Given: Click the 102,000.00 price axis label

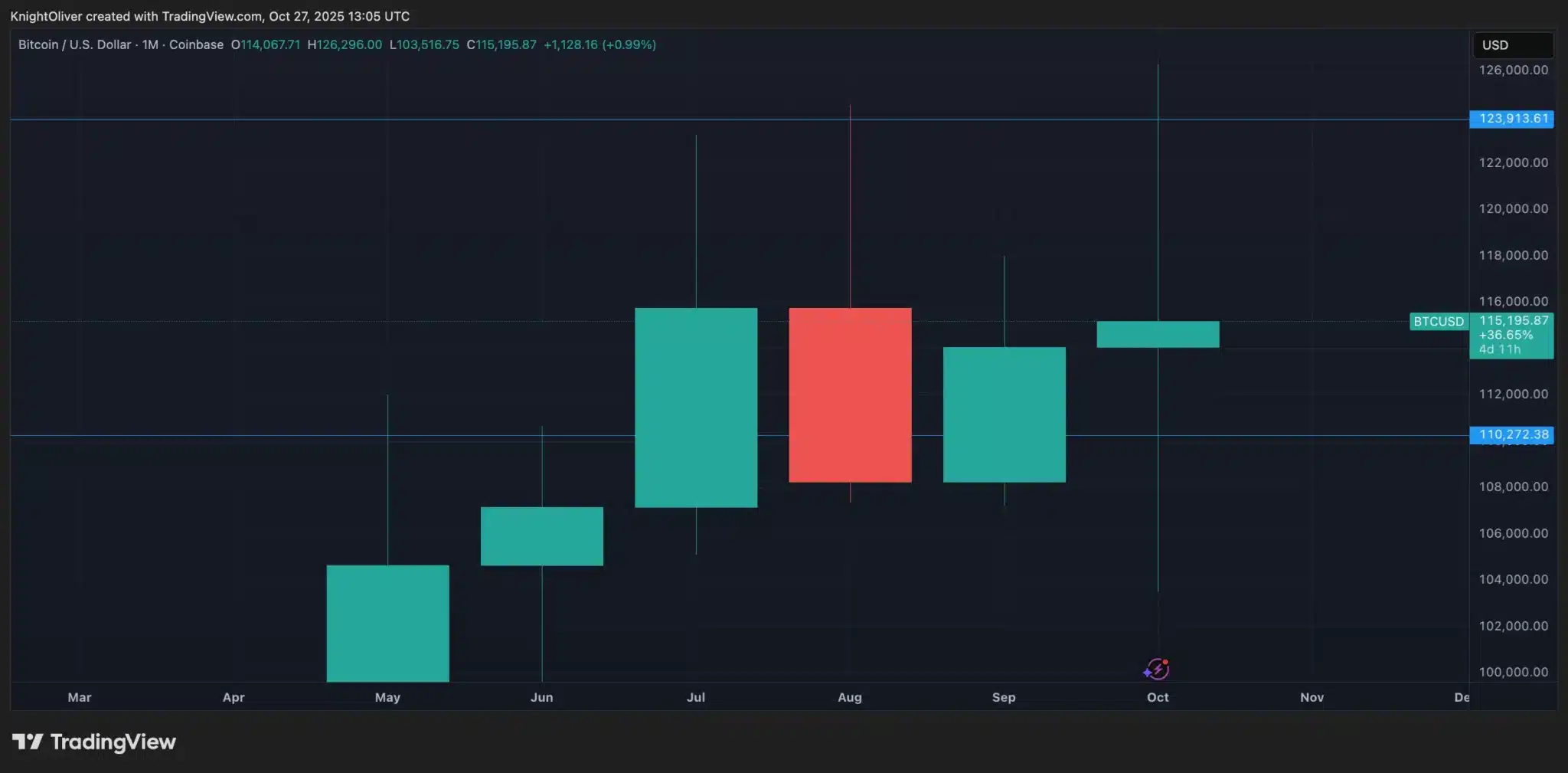Looking at the screenshot, I should [1514, 626].
